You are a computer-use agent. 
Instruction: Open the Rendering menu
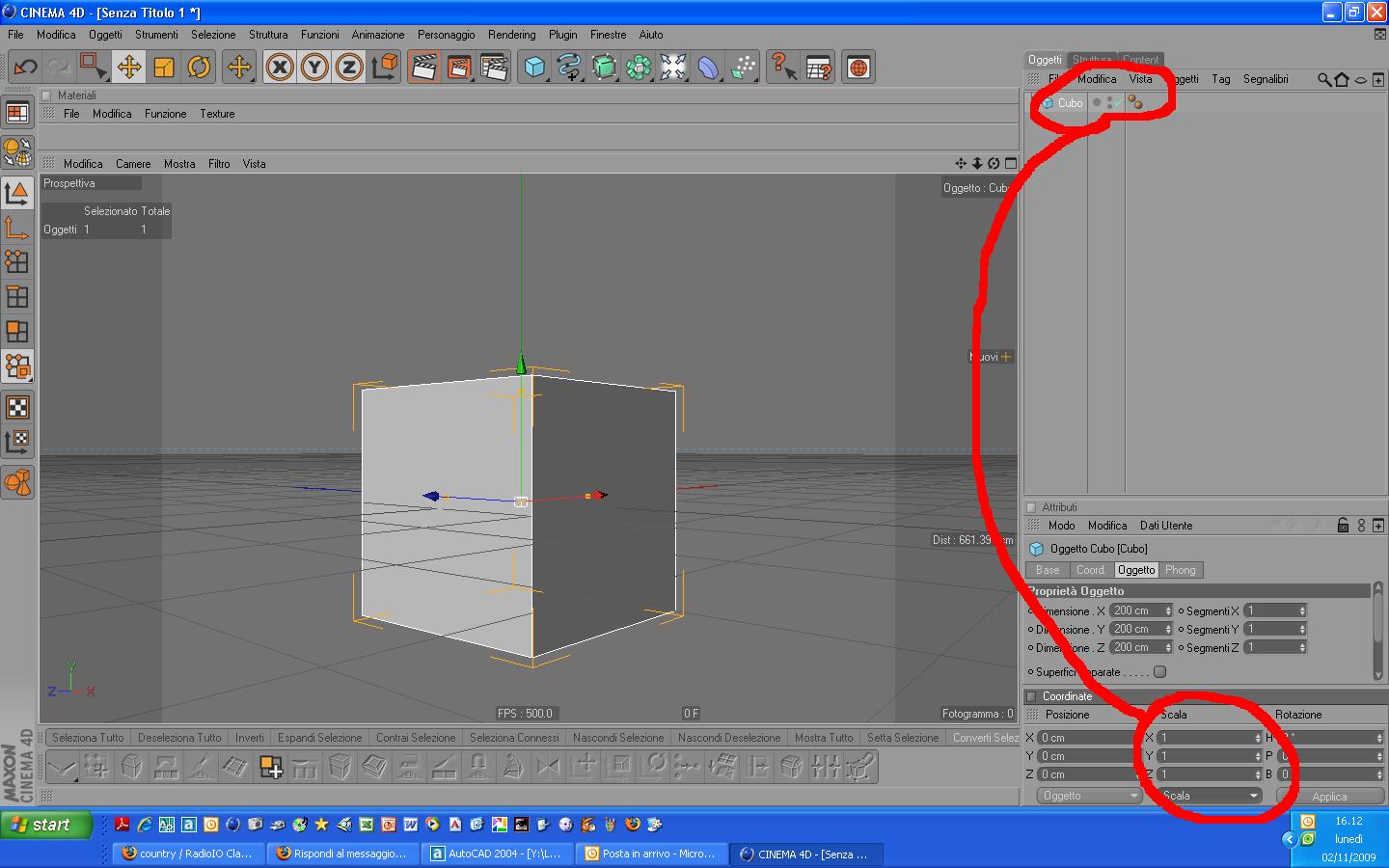511,34
